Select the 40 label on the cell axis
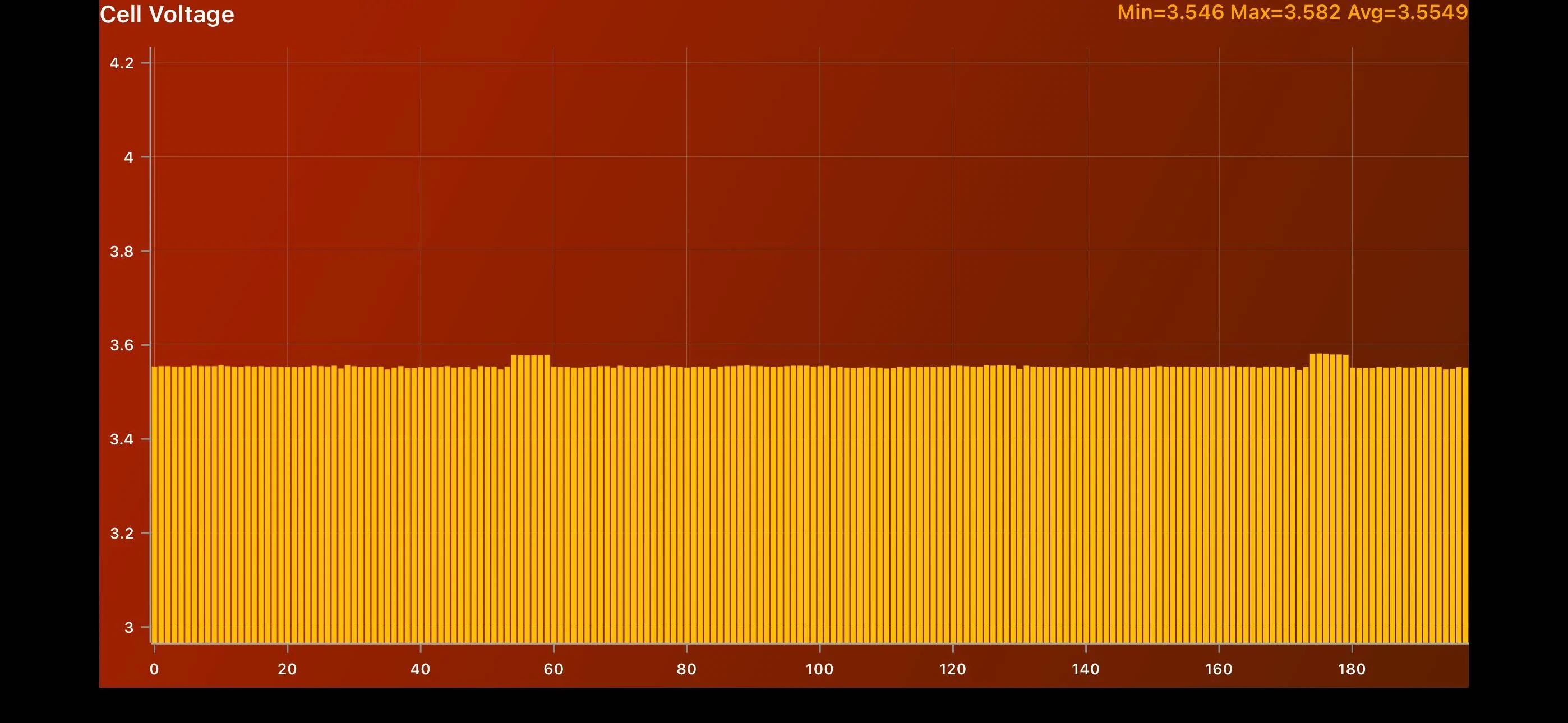Image resolution: width=1568 pixels, height=723 pixels. pos(421,669)
